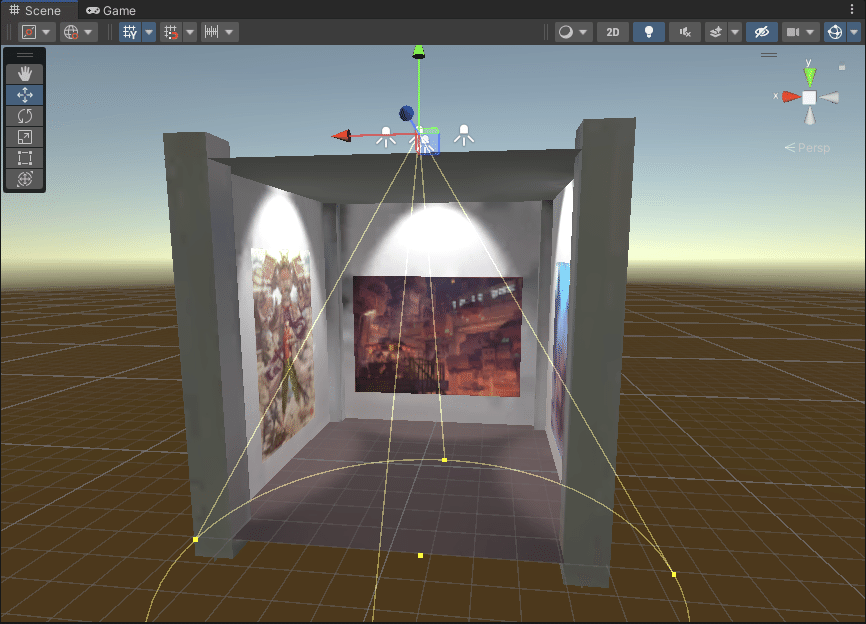Click the orientation gizmo overlay drag handle

[769, 55]
